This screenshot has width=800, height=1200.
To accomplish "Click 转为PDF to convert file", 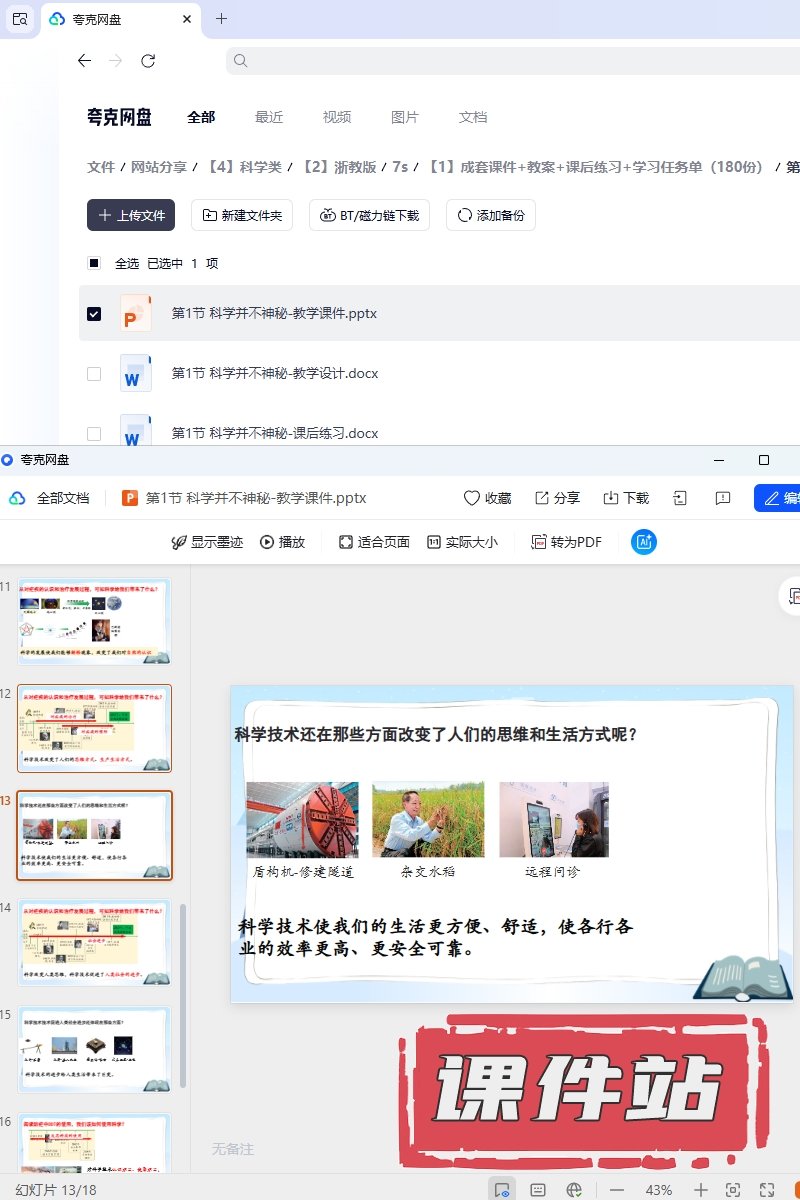I will click(566, 542).
